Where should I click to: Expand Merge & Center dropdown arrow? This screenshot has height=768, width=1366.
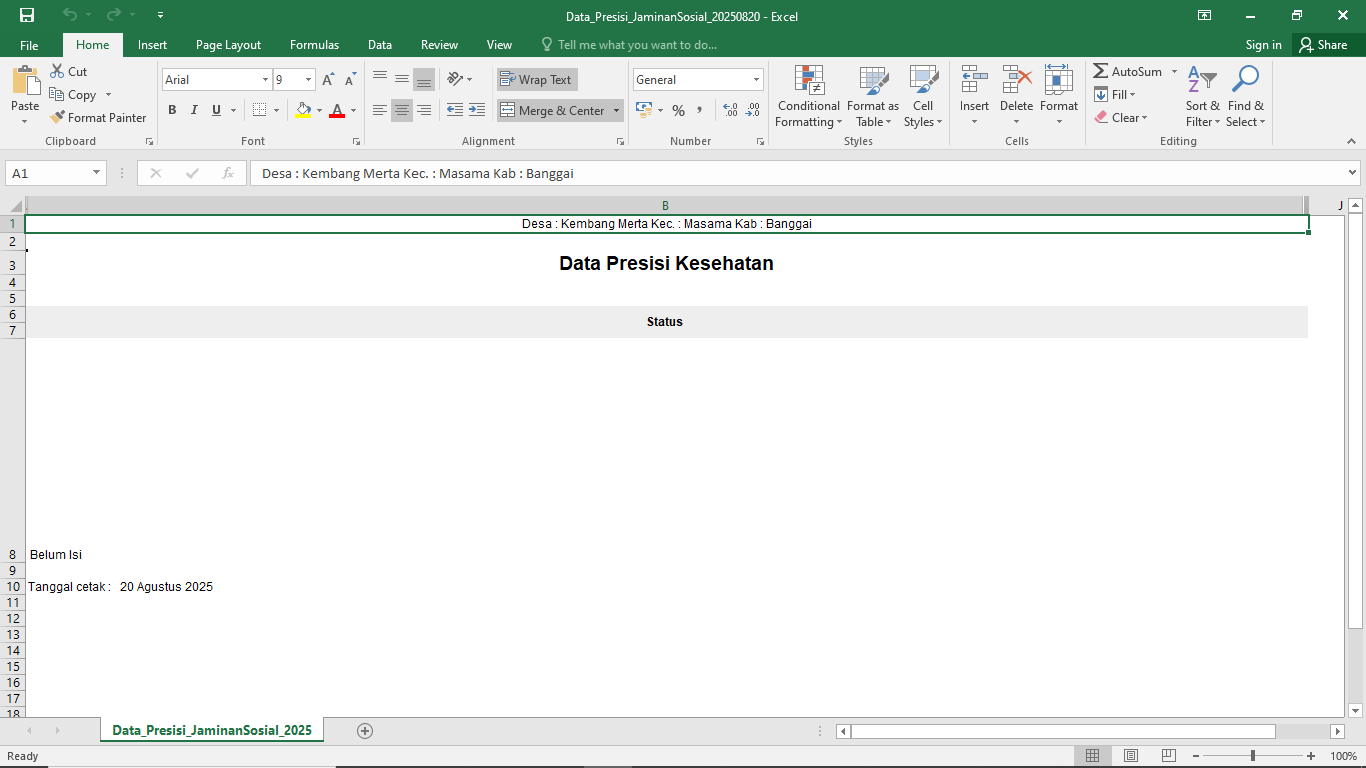click(616, 110)
